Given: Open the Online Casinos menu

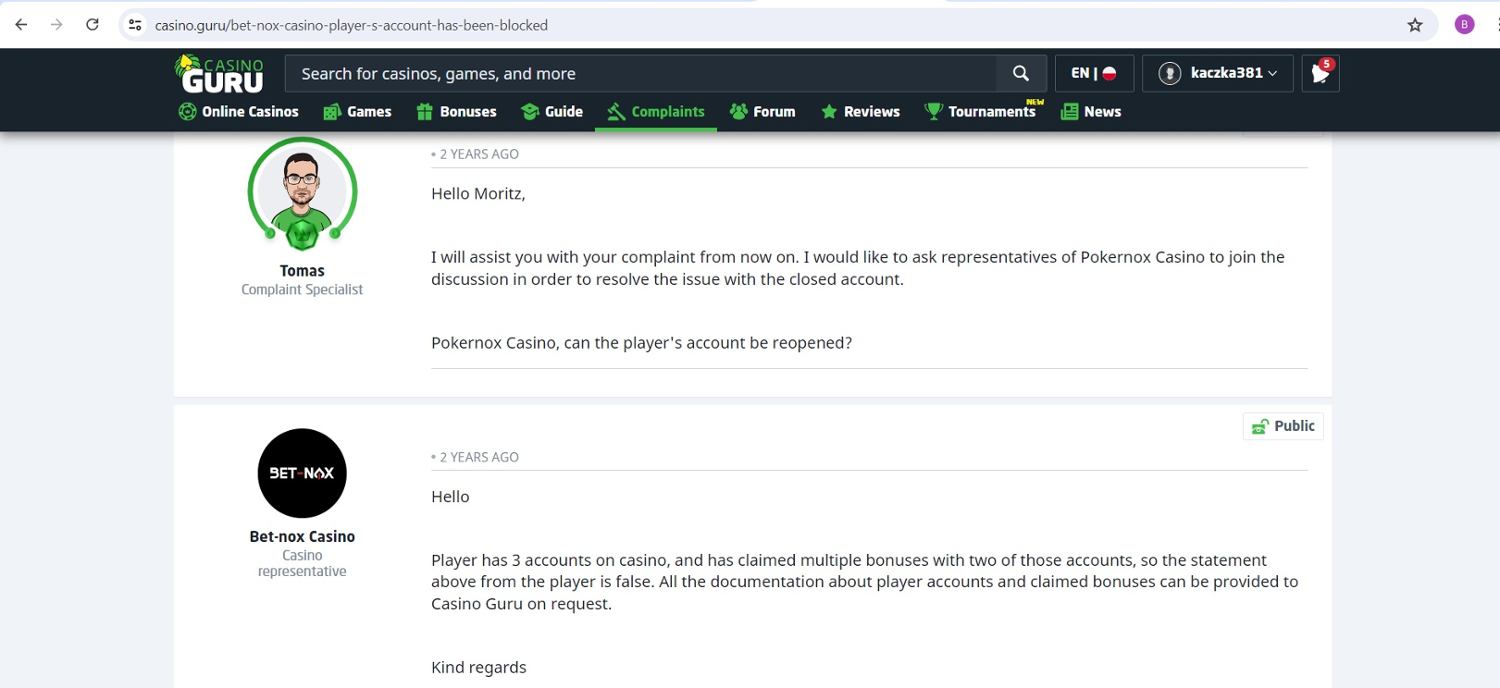Looking at the screenshot, I should (x=238, y=112).
